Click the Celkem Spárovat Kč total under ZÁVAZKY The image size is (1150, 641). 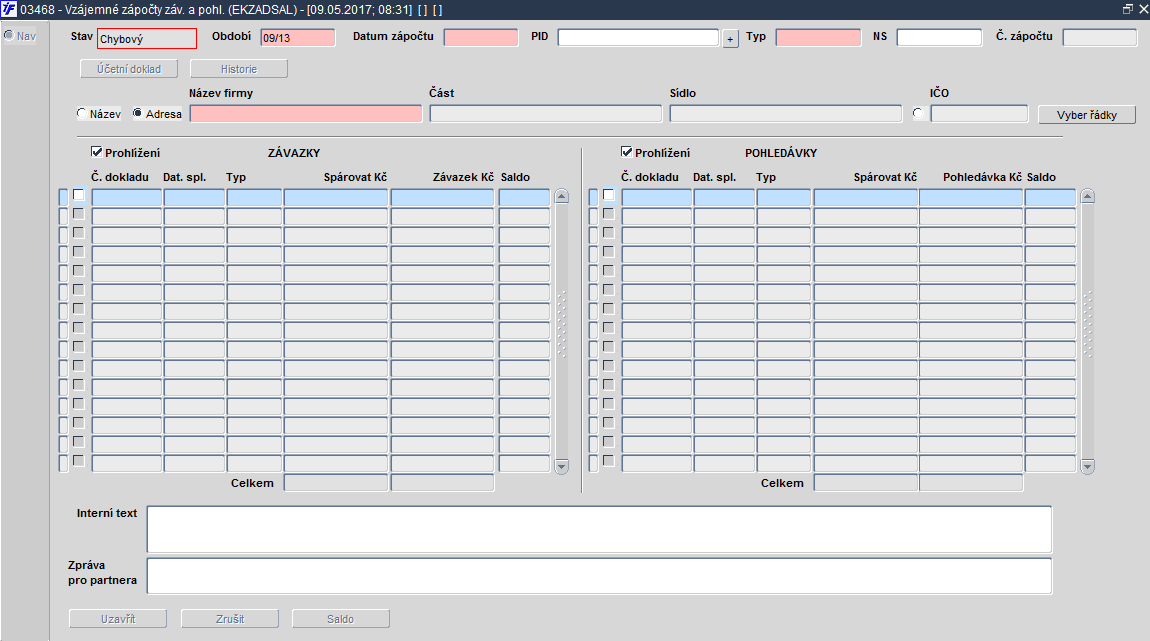coord(336,483)
